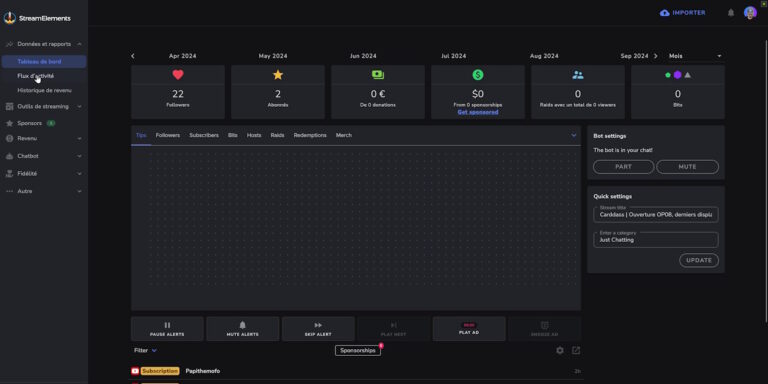This screenshot has width=768, height=384.
Task: Click the red heart Followers icon
Action: pyautogui.click(x=178, y=75)
